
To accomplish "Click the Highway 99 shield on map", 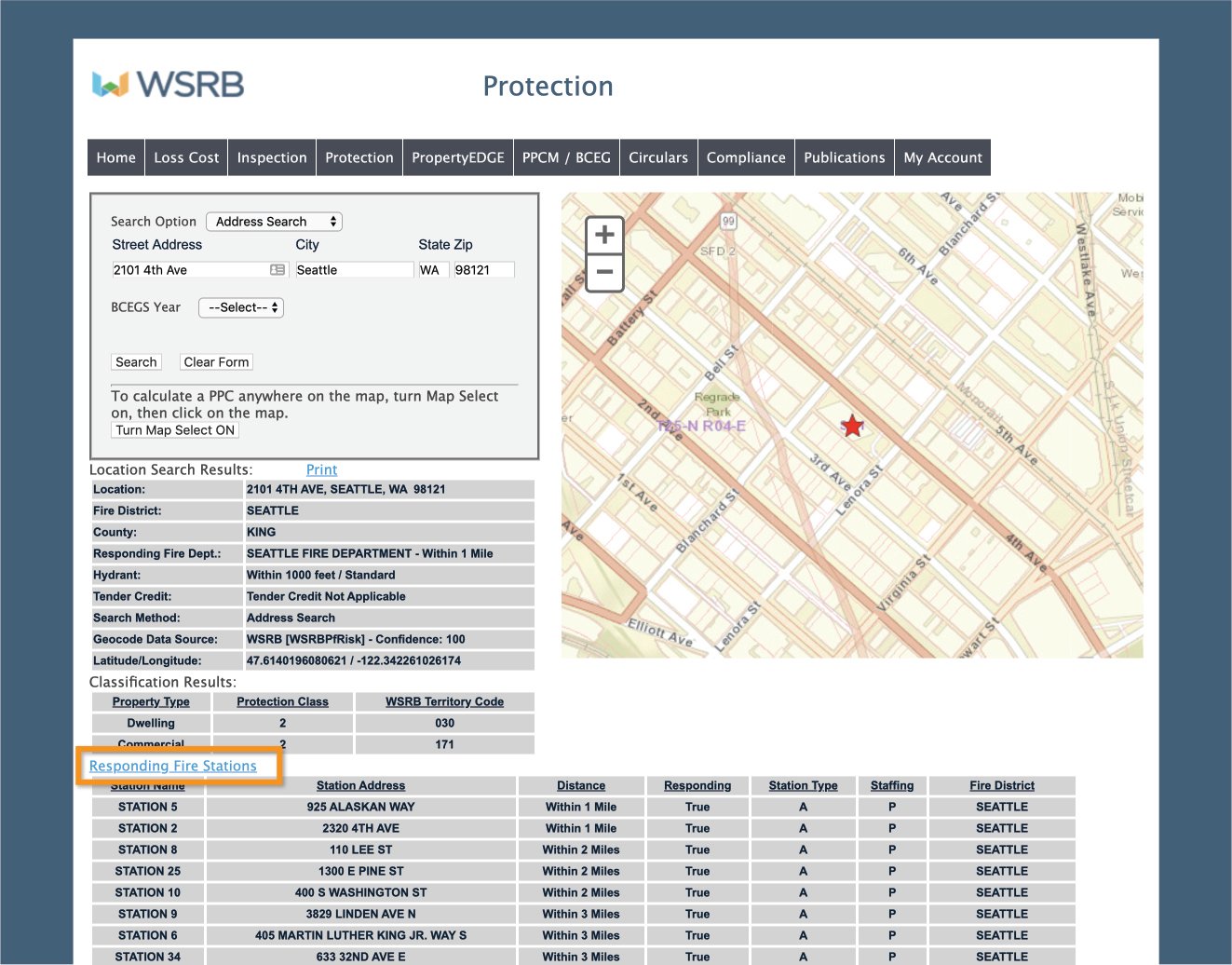I will click(x=728, y=222).
